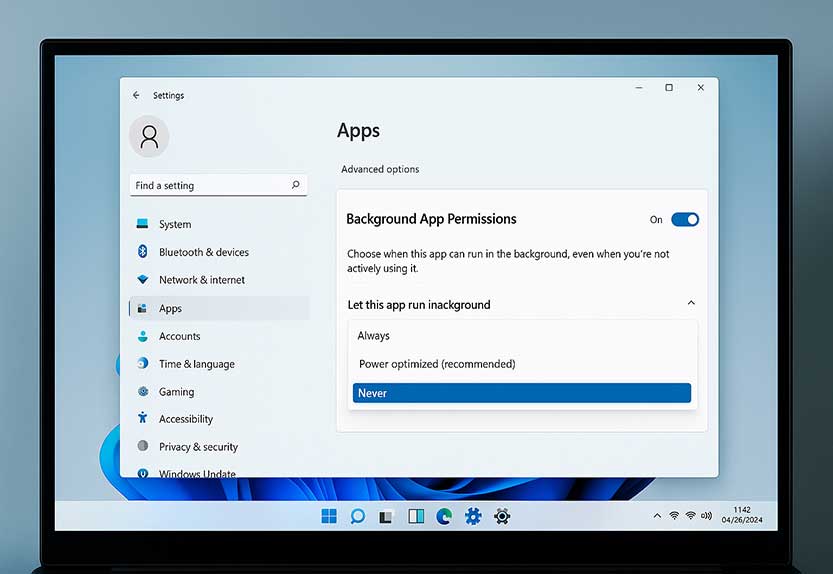Click the Background App Permissions title
The width and height of the screenshot is (833, 574).
[x=431, y=219]
